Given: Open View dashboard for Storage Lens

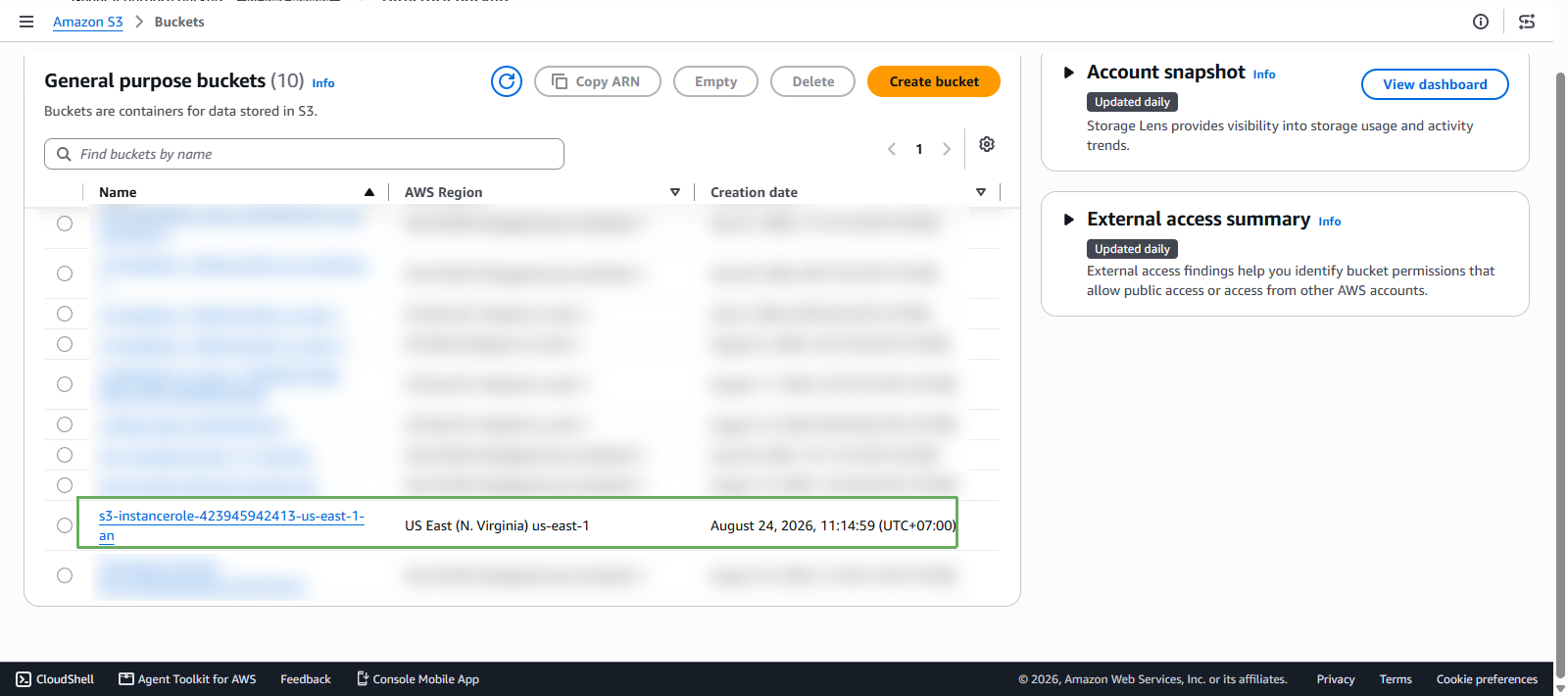Looking at the screenshot, I should pyautogui.click(x=1435, y=84).
